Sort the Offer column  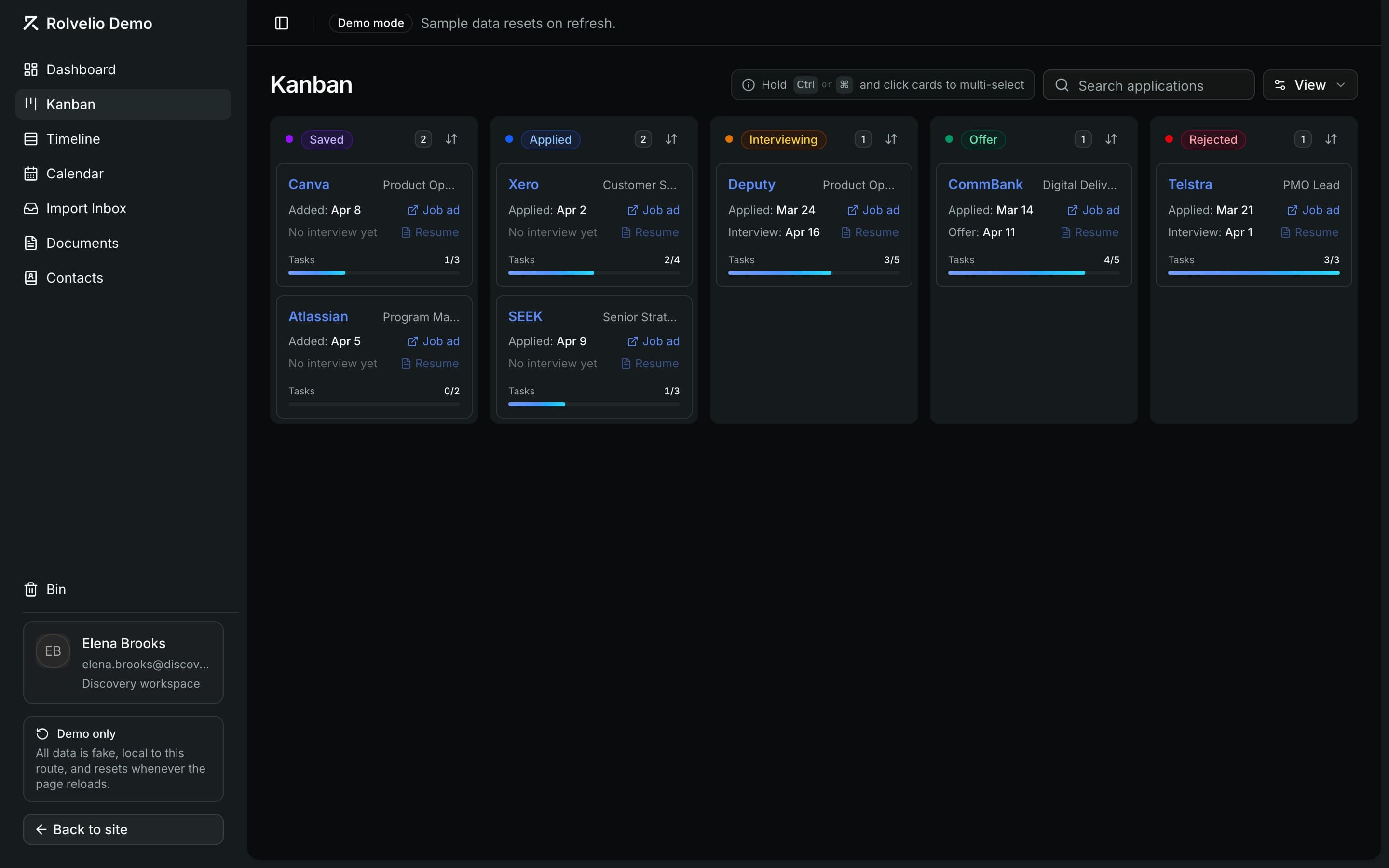click(1111, 139)
